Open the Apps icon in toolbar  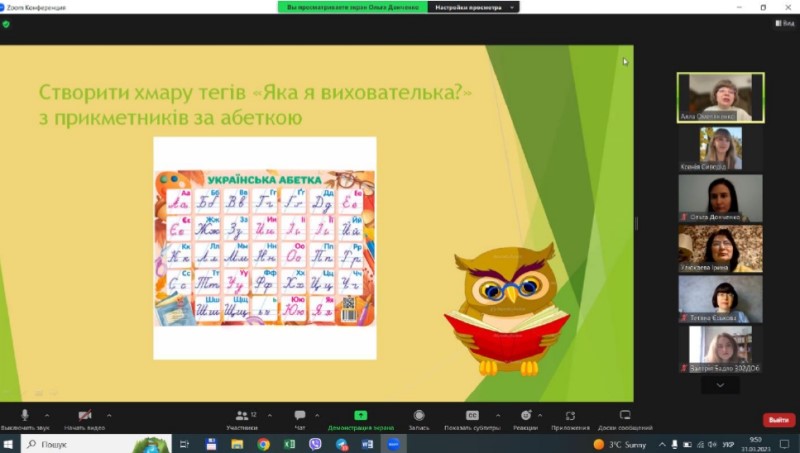coord(570,416)
